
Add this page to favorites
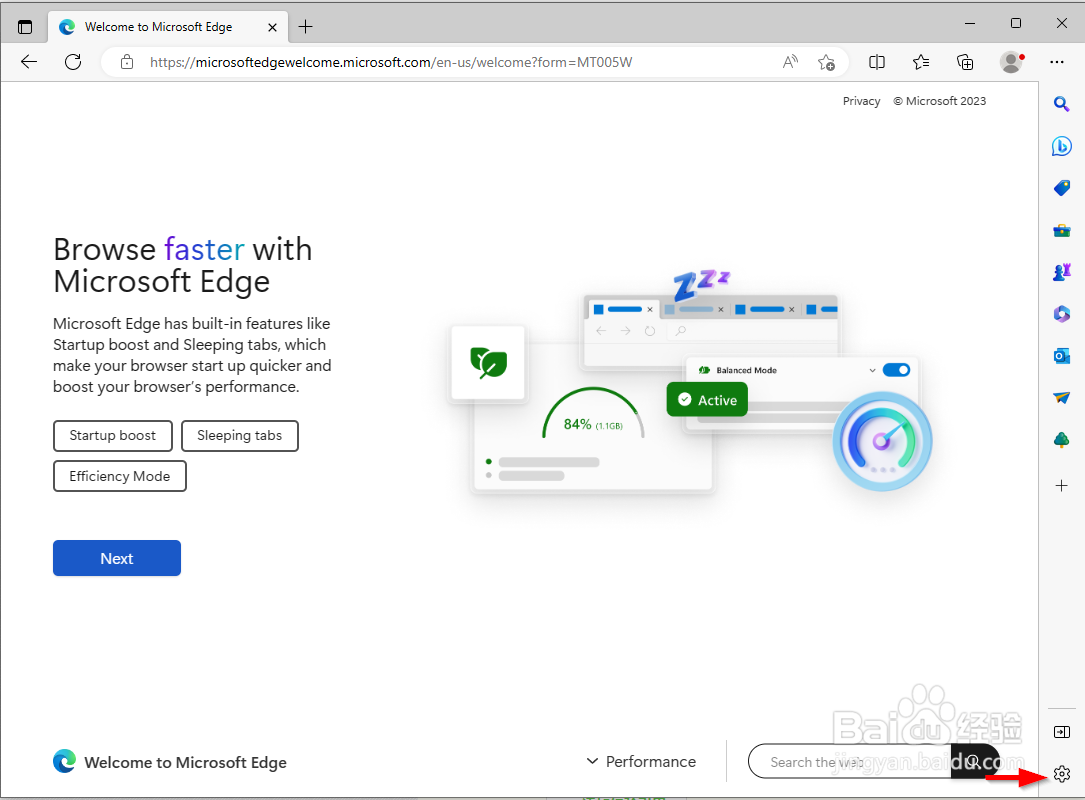click(827, 61)
